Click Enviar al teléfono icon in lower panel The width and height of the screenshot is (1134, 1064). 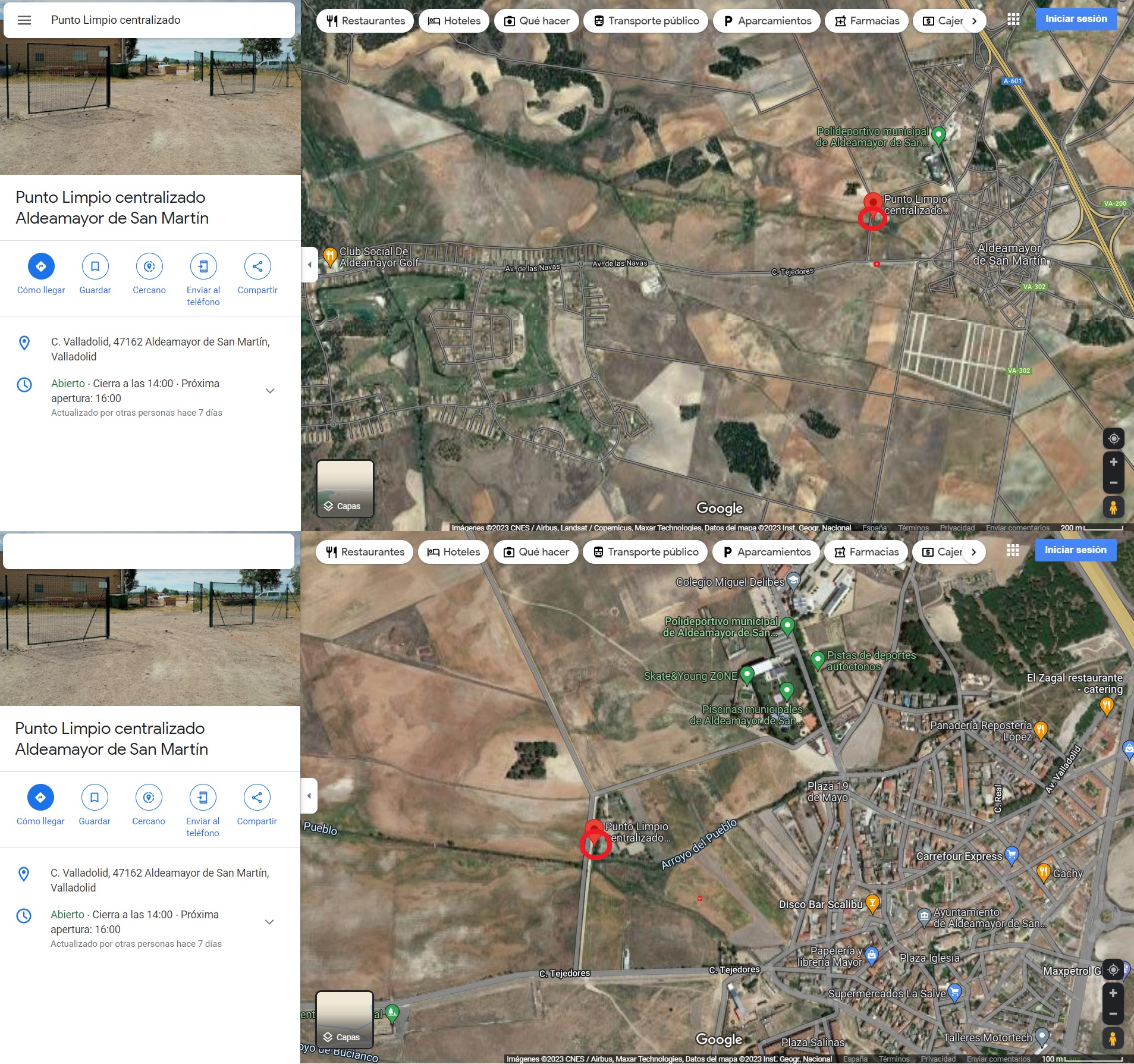(203, 797)
